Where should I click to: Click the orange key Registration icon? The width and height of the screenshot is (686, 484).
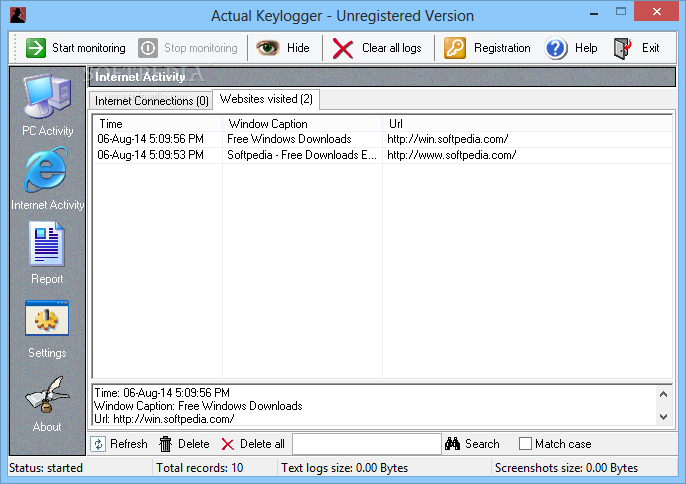pyautogui.click(x=455, y=48)
